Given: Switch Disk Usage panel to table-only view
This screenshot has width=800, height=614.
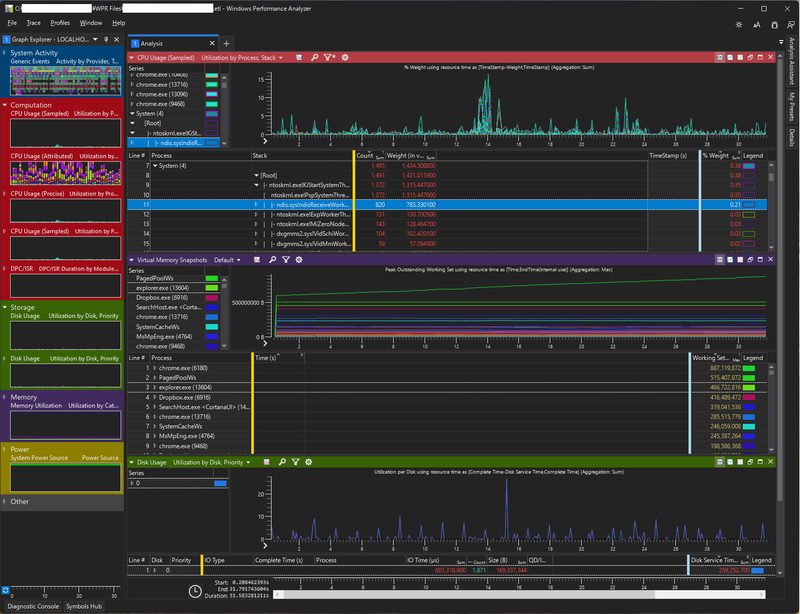Looking at the screenshot, I should click(x=740, y=462).
